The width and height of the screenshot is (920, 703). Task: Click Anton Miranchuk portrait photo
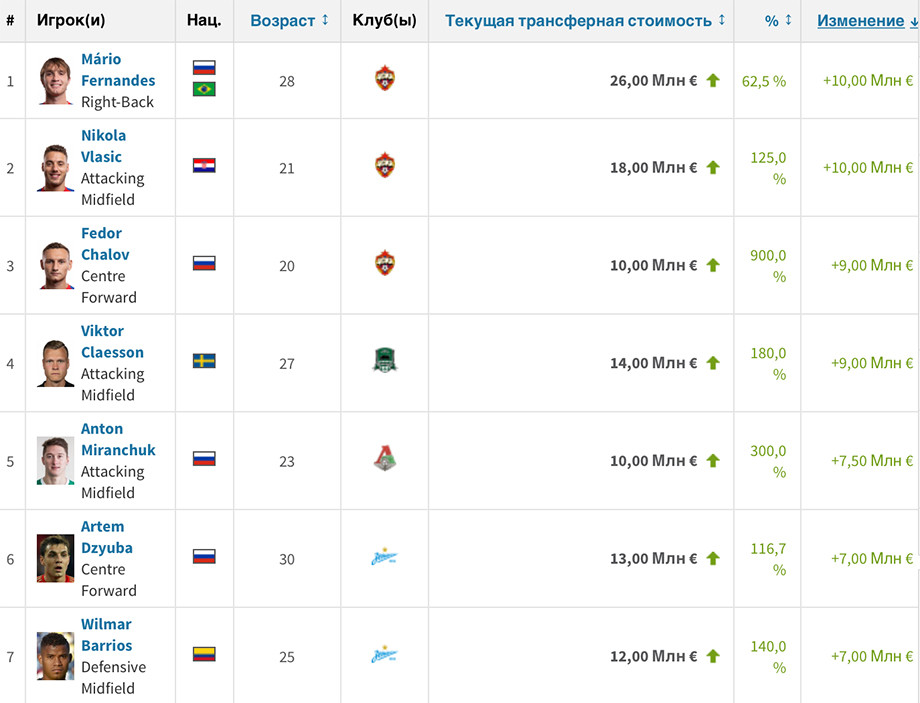tap(56, 461)
